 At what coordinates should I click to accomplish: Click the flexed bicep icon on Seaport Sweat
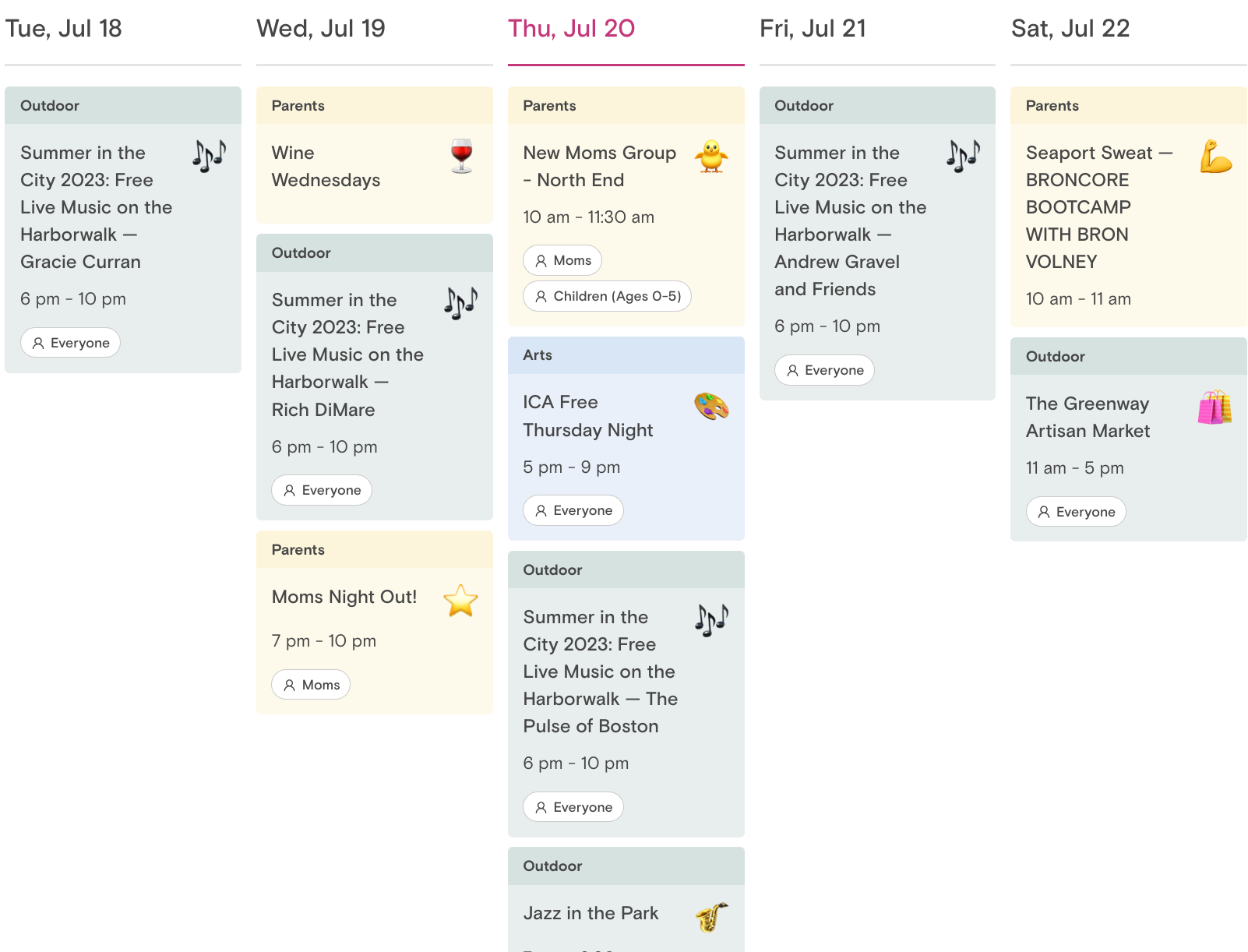point(1215,157)
